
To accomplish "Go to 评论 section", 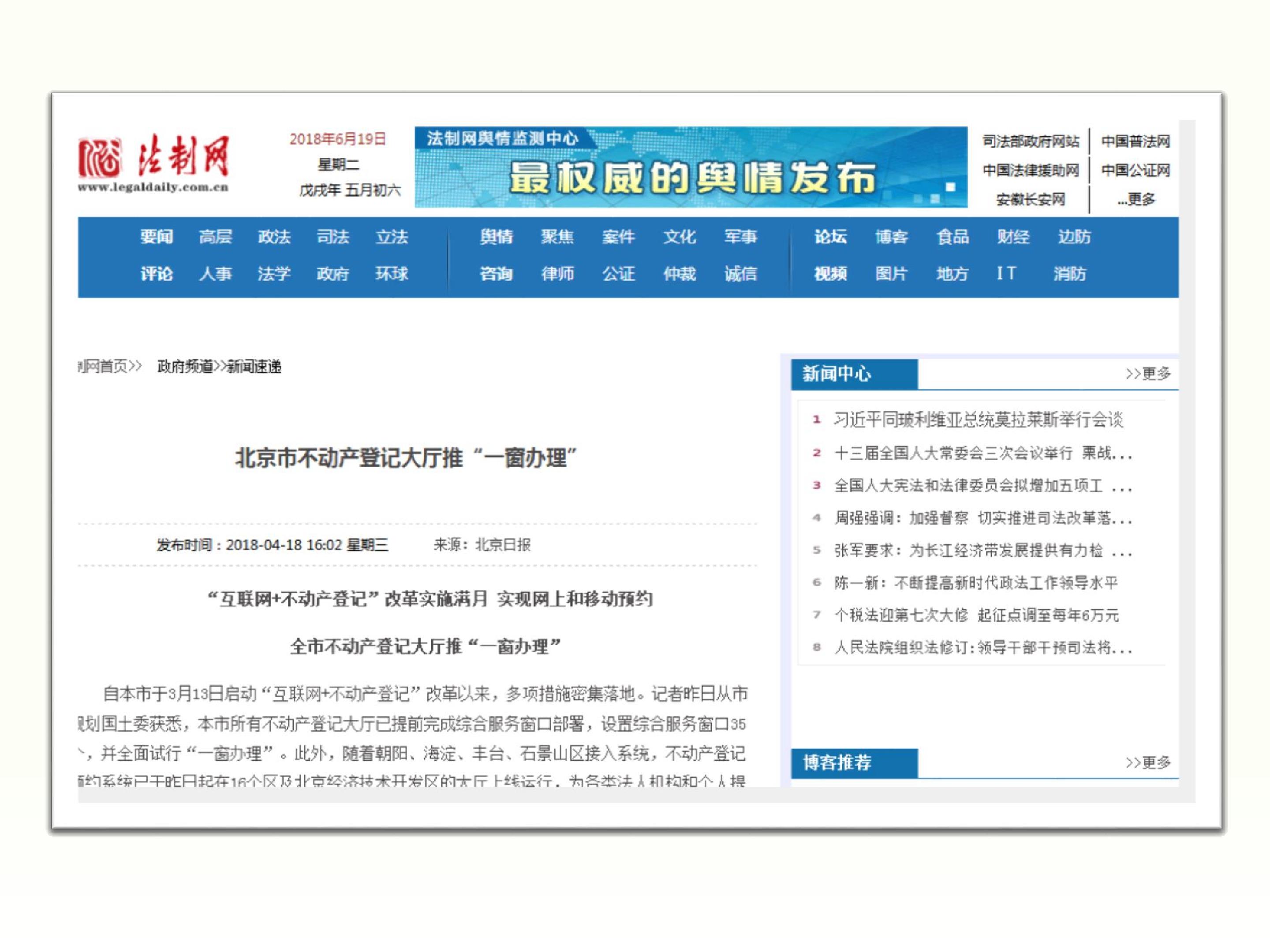I will 157,274.
